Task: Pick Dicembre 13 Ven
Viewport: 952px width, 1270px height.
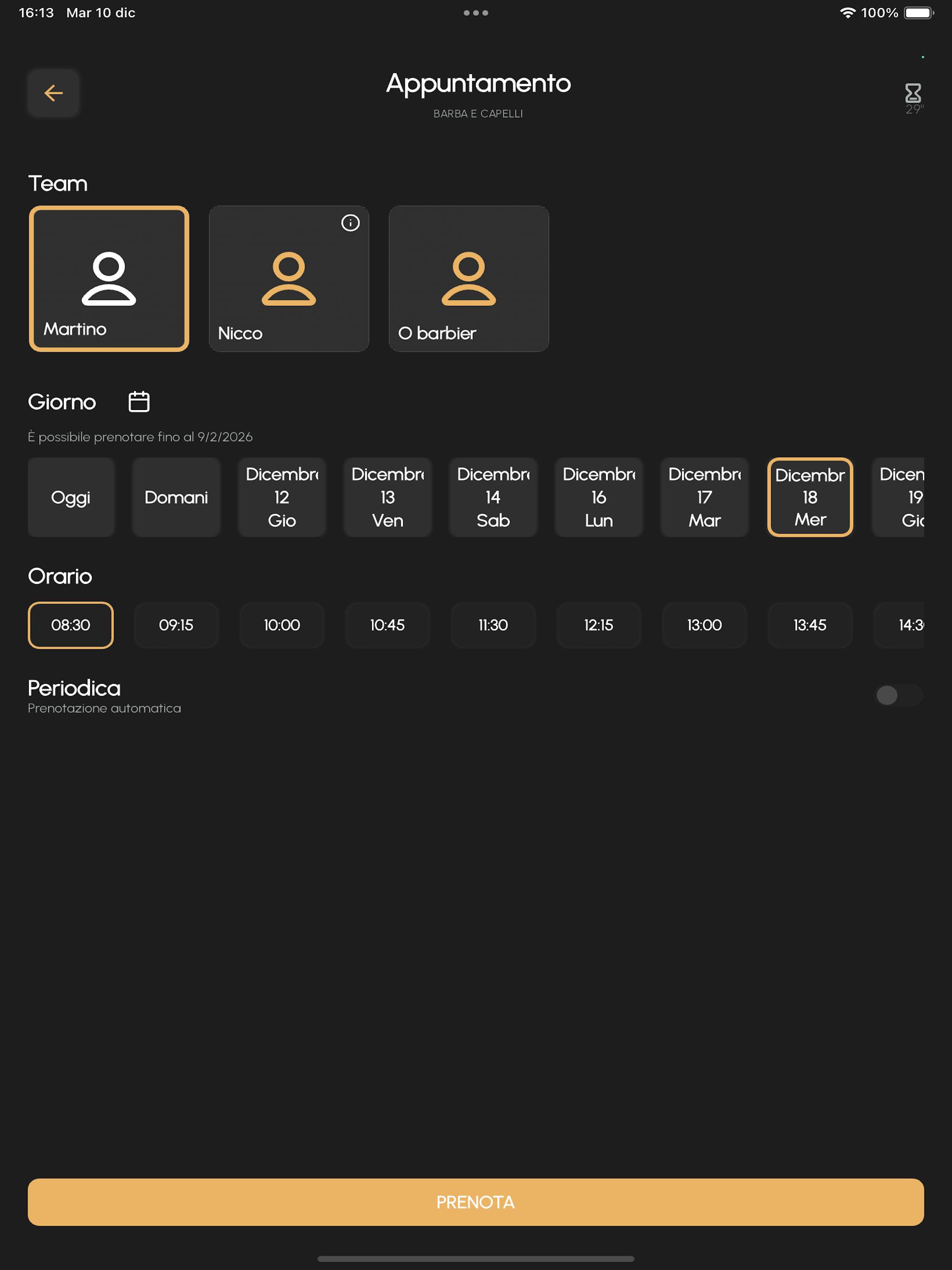Action: (x=388, y=497)
